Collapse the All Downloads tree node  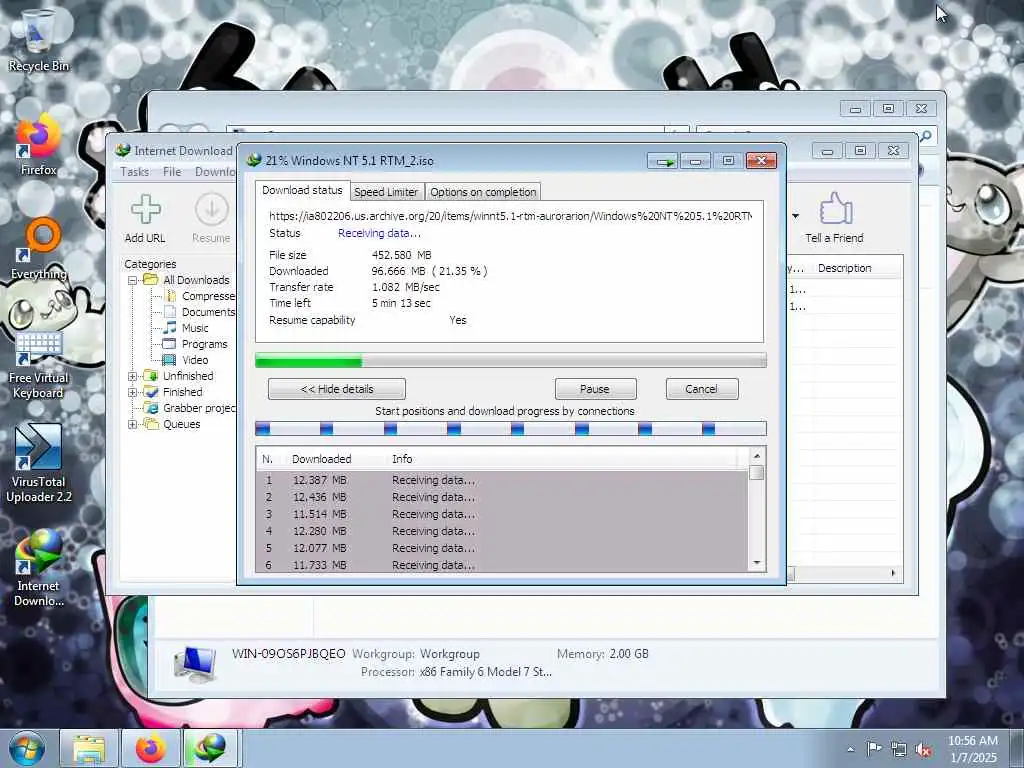[133, 280]
